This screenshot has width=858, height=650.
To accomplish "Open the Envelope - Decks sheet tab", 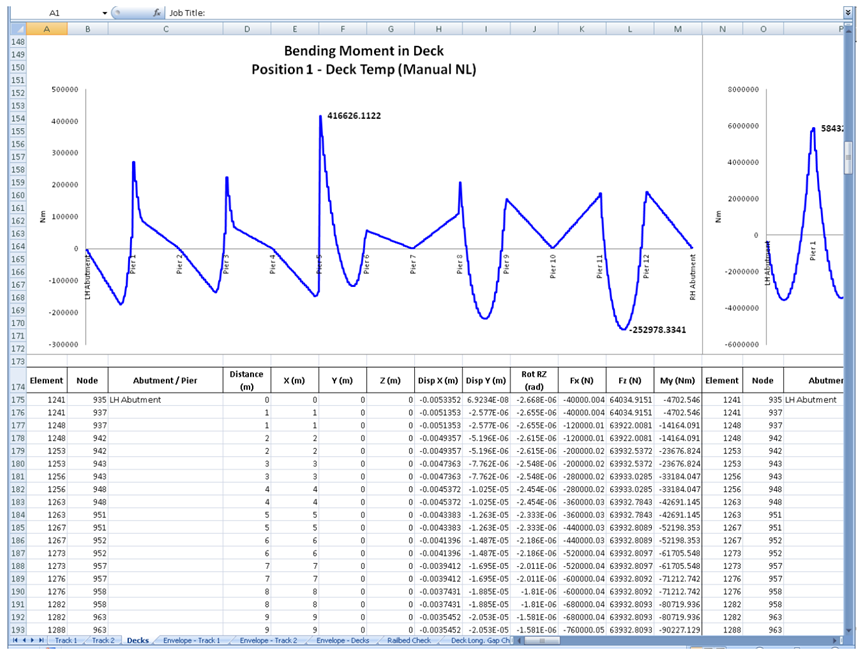I will click(341, 640).
